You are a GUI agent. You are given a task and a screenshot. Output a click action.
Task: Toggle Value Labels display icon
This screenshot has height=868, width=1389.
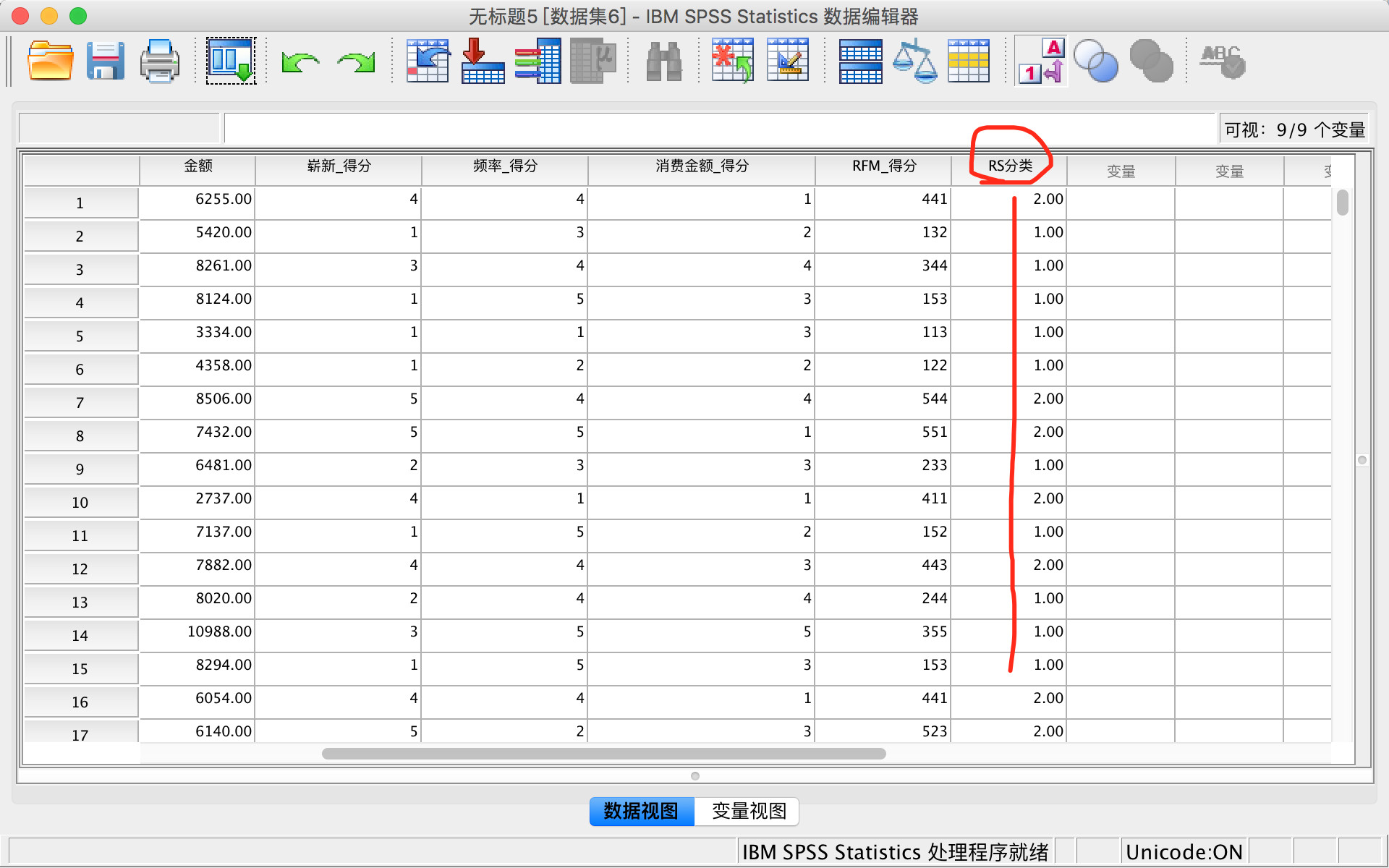[1040, 61]
